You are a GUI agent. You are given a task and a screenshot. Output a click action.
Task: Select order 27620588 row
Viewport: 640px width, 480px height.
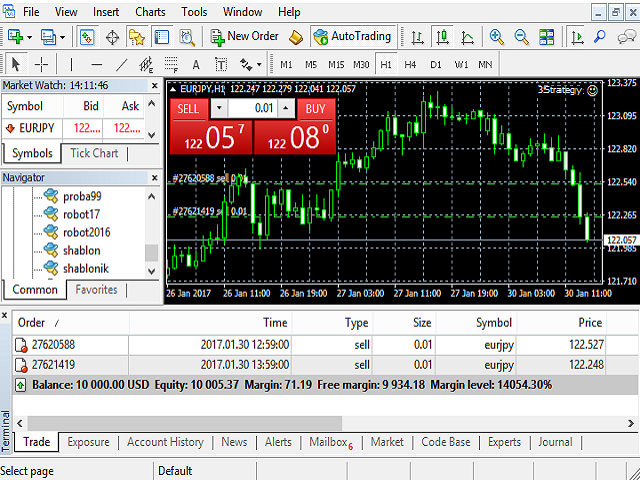(325, 345)
